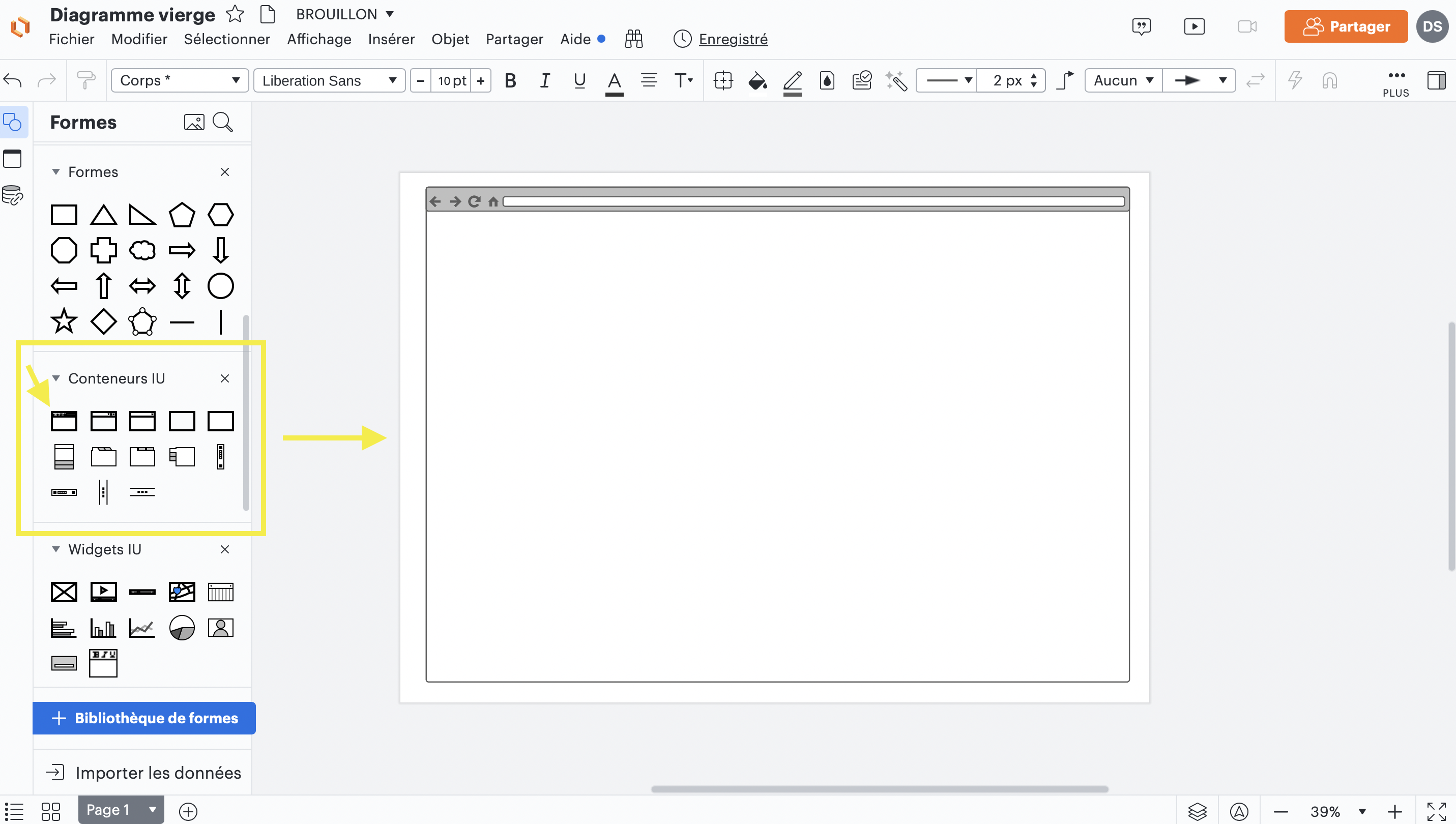This screenshot has width=1456, height=824.
Task: Add a new page with plus icon
Action: [188, 811]
